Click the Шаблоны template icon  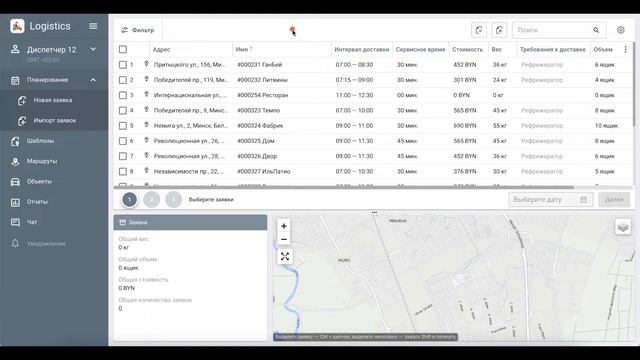tap(15, 141)
